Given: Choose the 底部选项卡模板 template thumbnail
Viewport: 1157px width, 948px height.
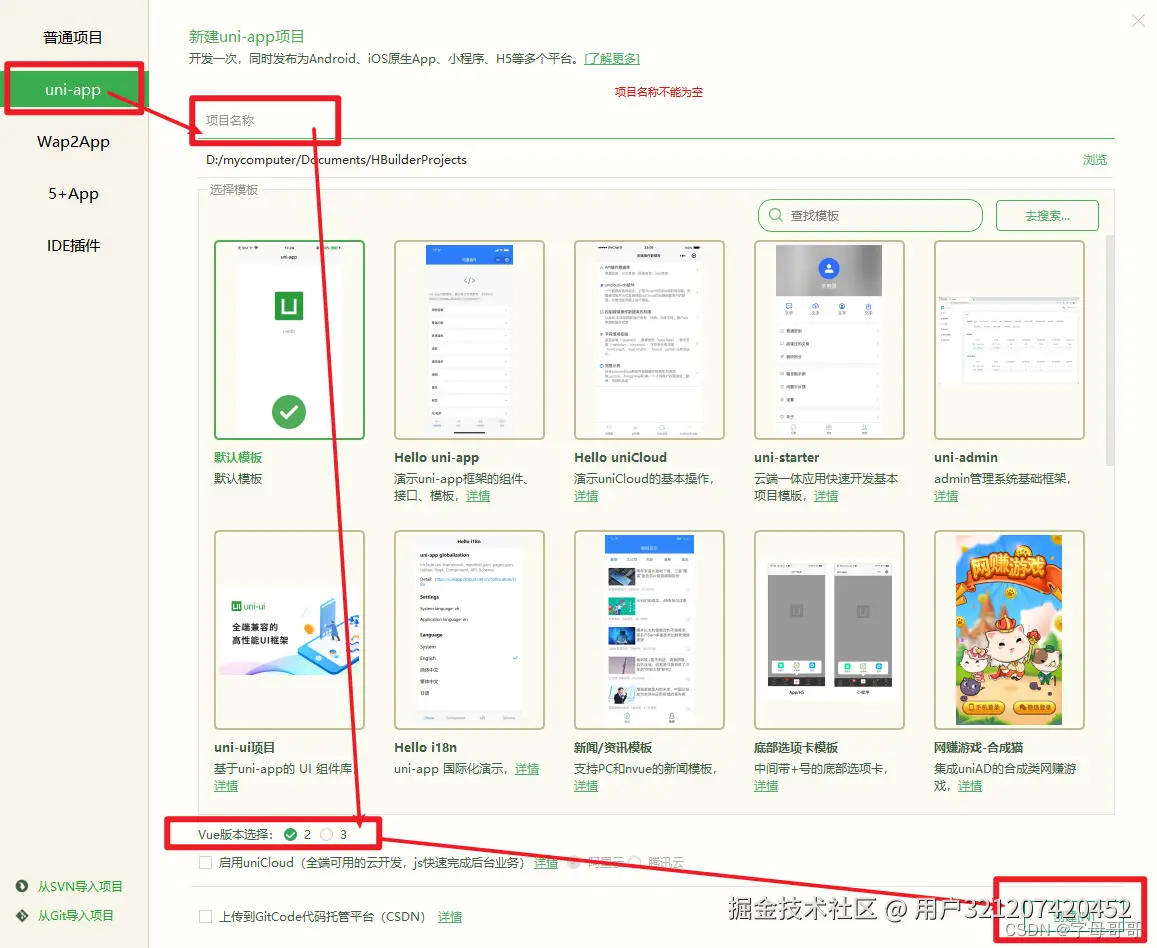Looking at the screenshot, I should click(x=829, y=630).
